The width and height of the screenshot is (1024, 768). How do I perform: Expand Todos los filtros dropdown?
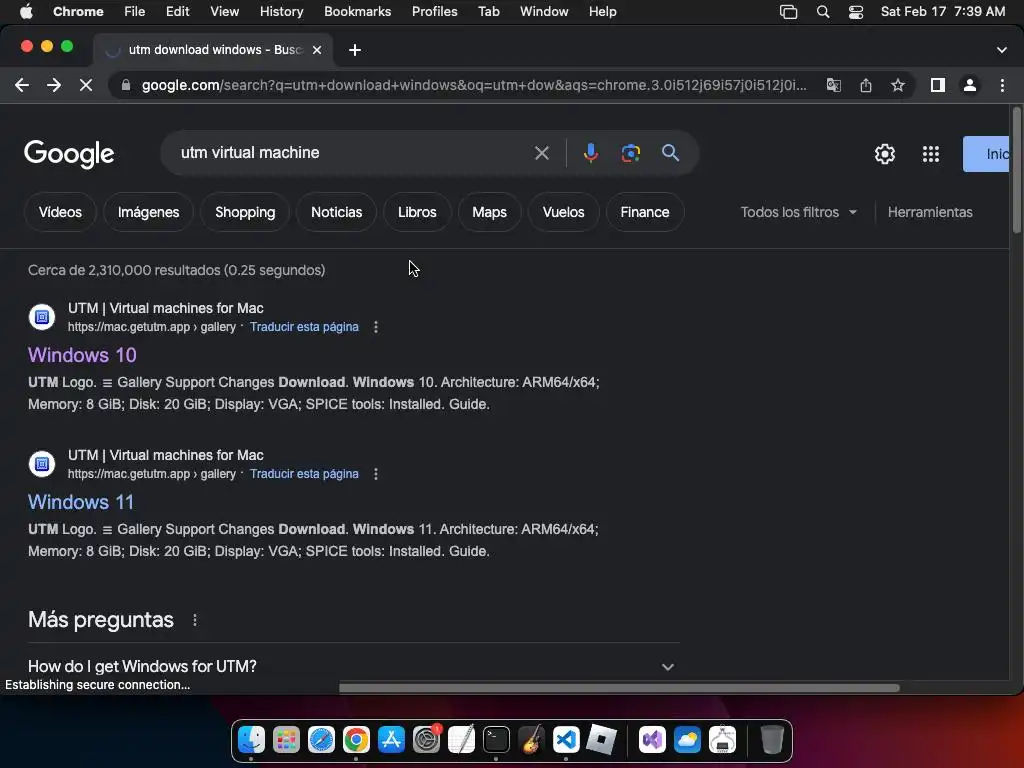[x=799, y=212]
